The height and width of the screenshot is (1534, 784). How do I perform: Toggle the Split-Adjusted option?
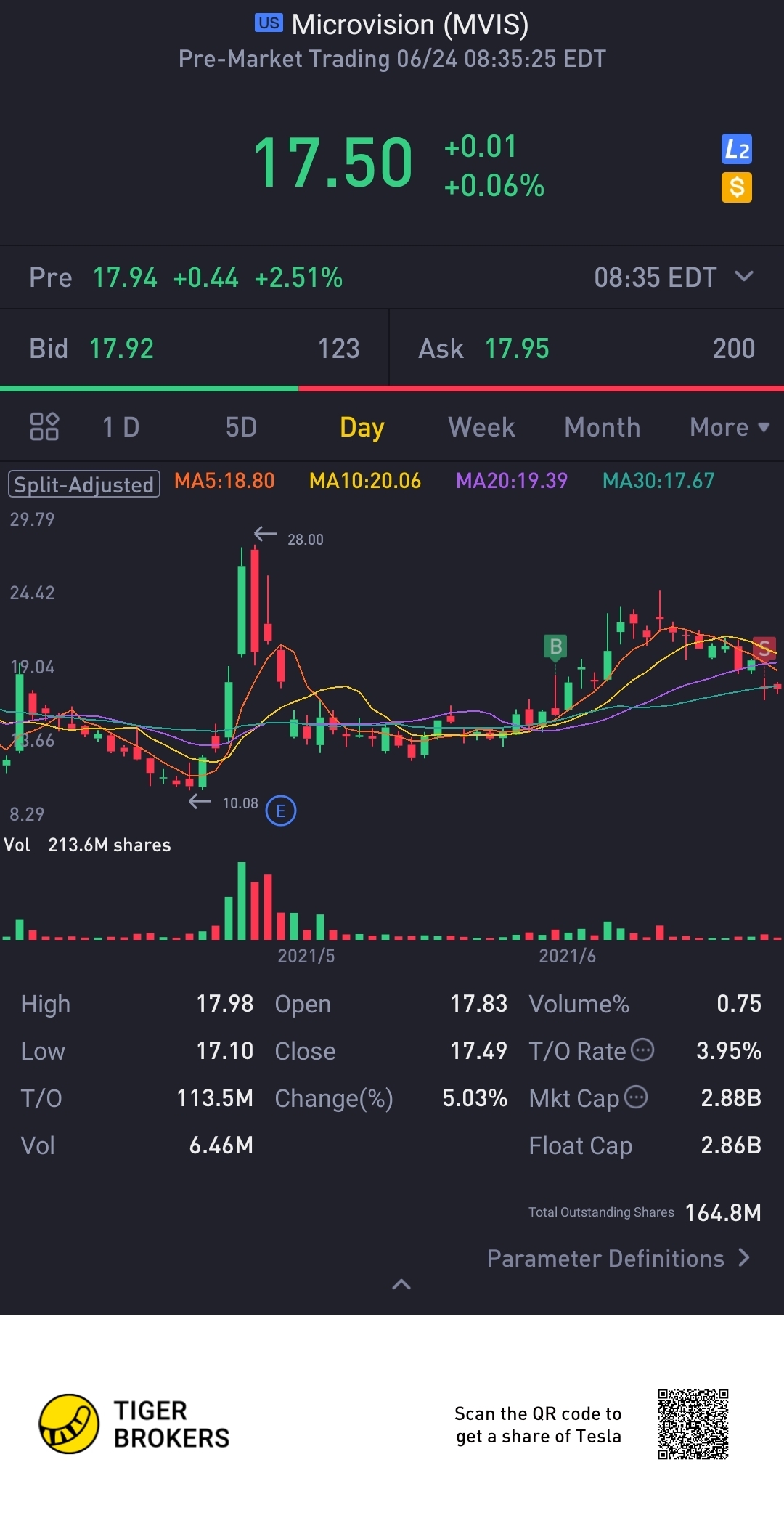coord(84,484)
